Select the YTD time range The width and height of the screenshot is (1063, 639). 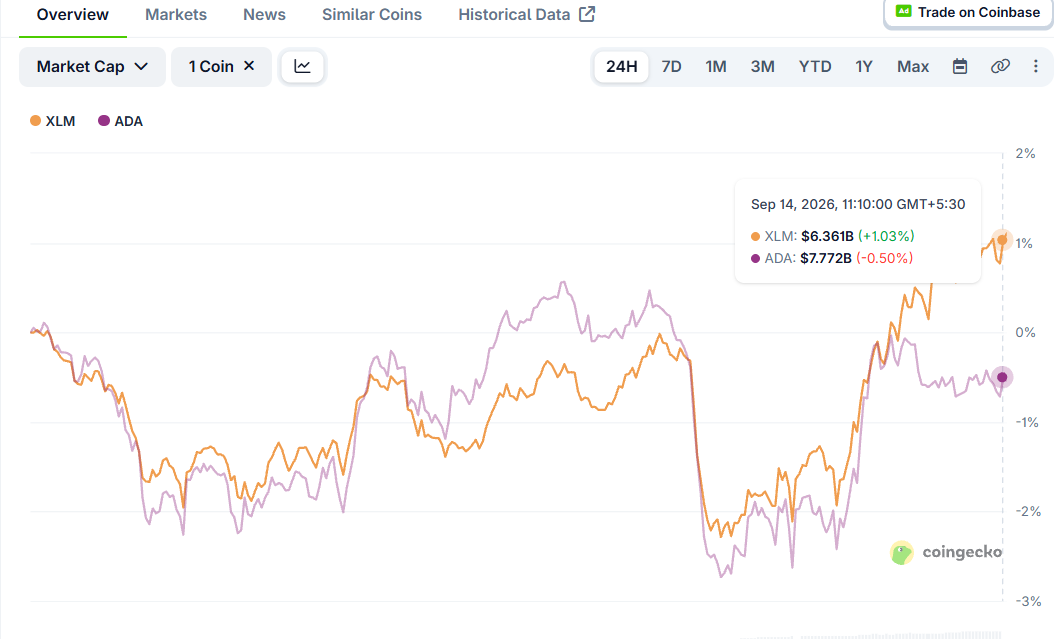point(815,66)
